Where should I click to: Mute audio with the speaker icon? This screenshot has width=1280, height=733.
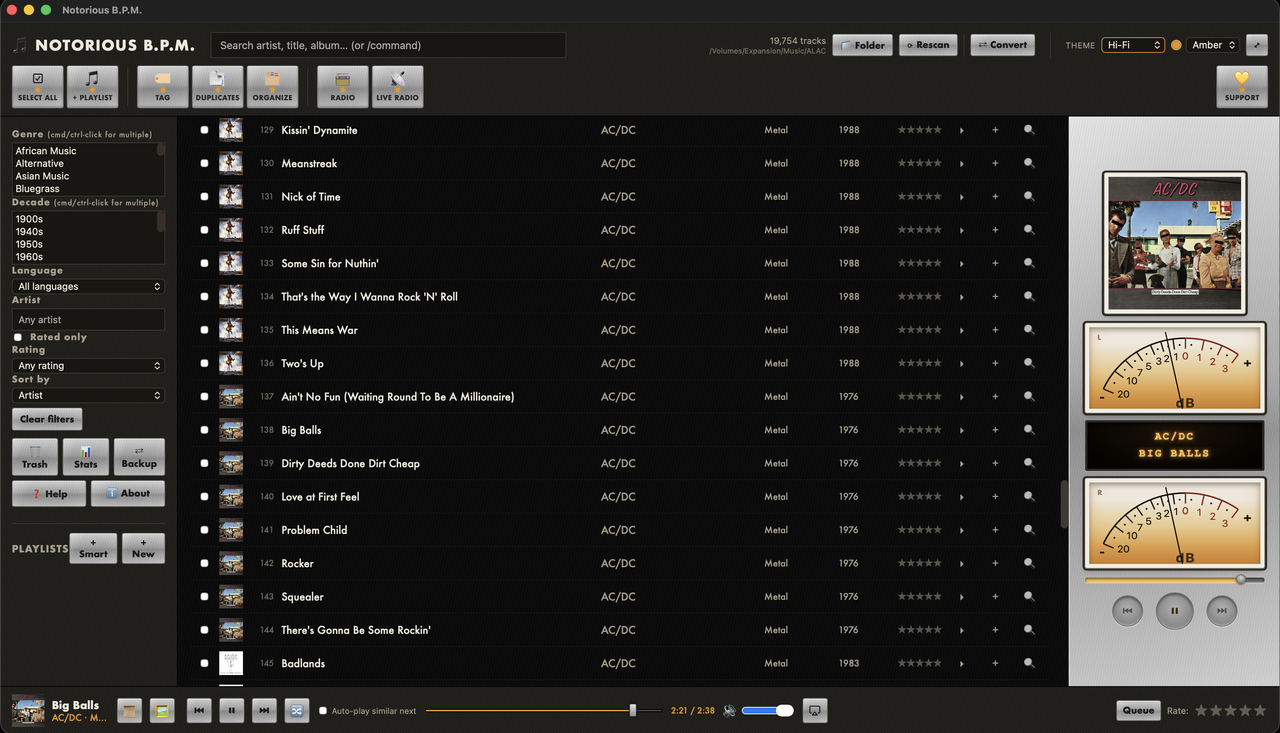730,710
